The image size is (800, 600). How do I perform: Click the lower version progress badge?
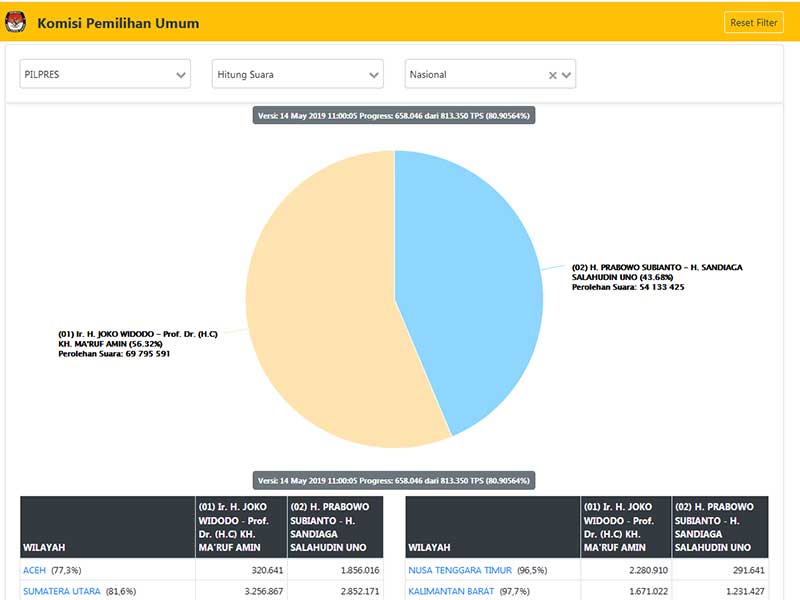click(x=394, y=481)
